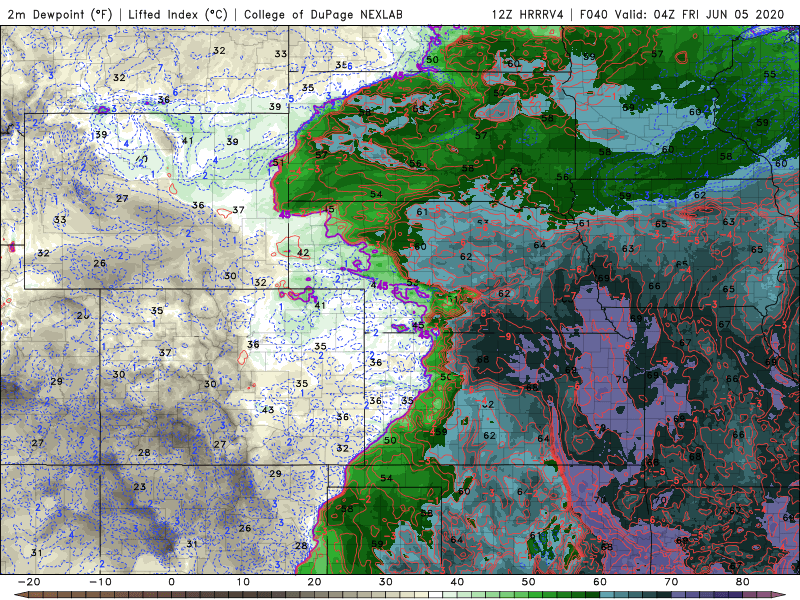Click the "Valid: 04Z FRI JUN 05 2020" text
The height and width of the screenshot is (600, 800).
699,14
